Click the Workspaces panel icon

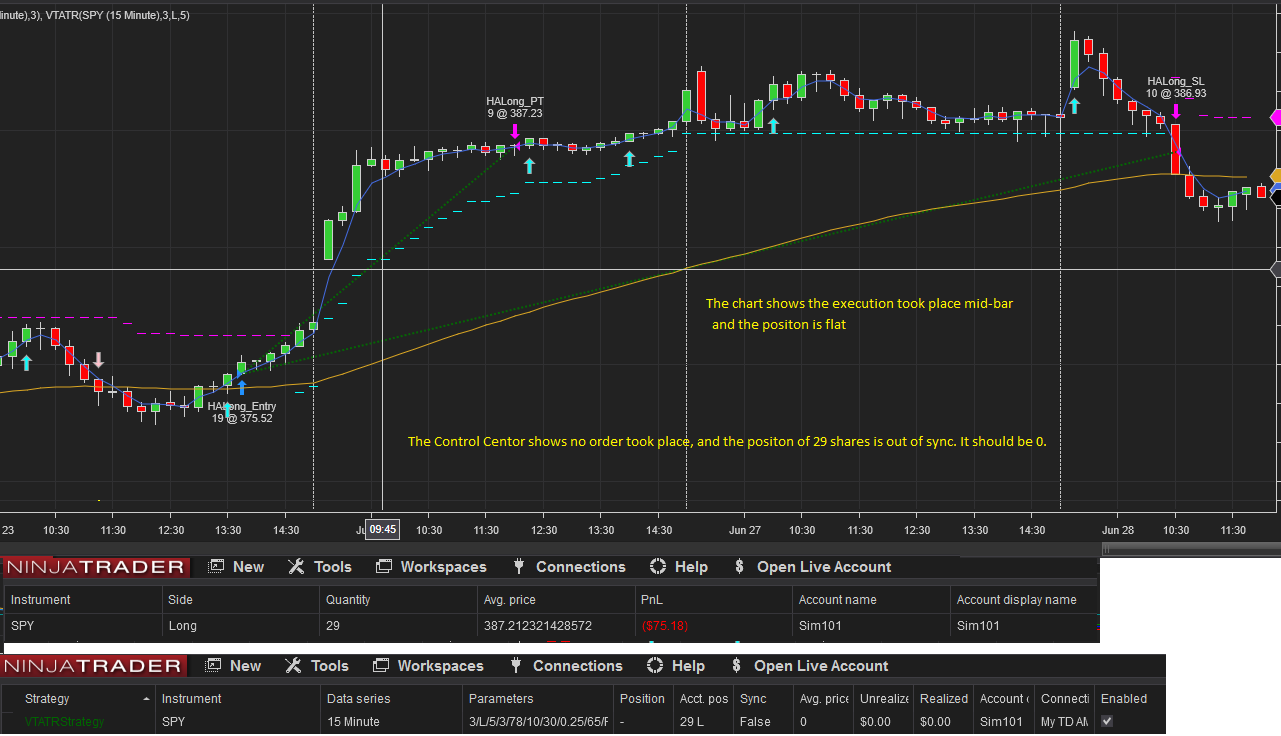click(383, 566)
